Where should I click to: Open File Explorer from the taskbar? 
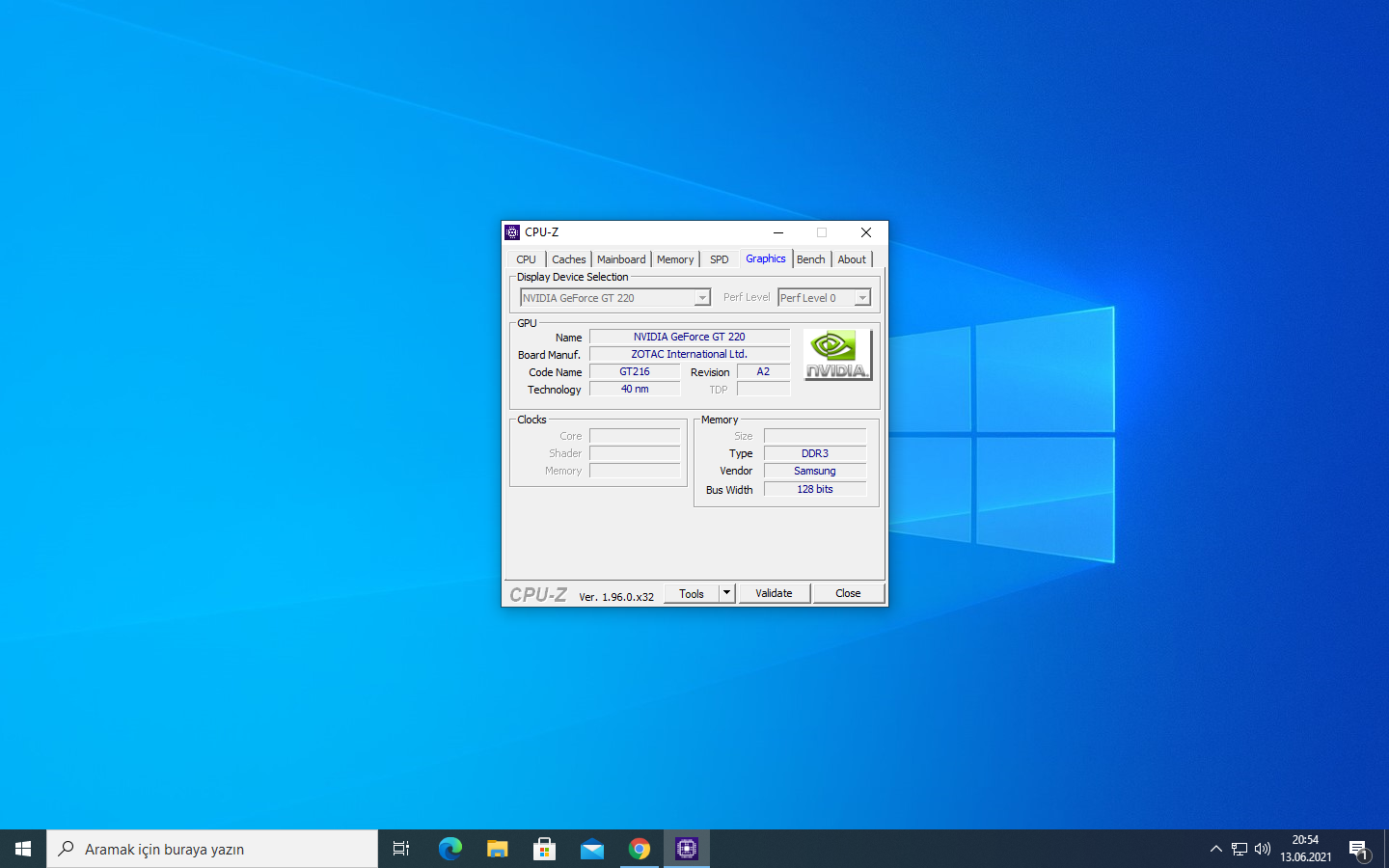coord(497,849)
